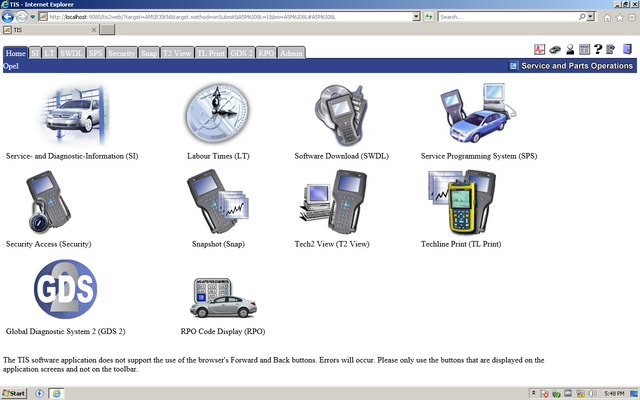Screen dimensions: 640x400
Task: Close the TIS browser tab
Action: click(94, 30)
